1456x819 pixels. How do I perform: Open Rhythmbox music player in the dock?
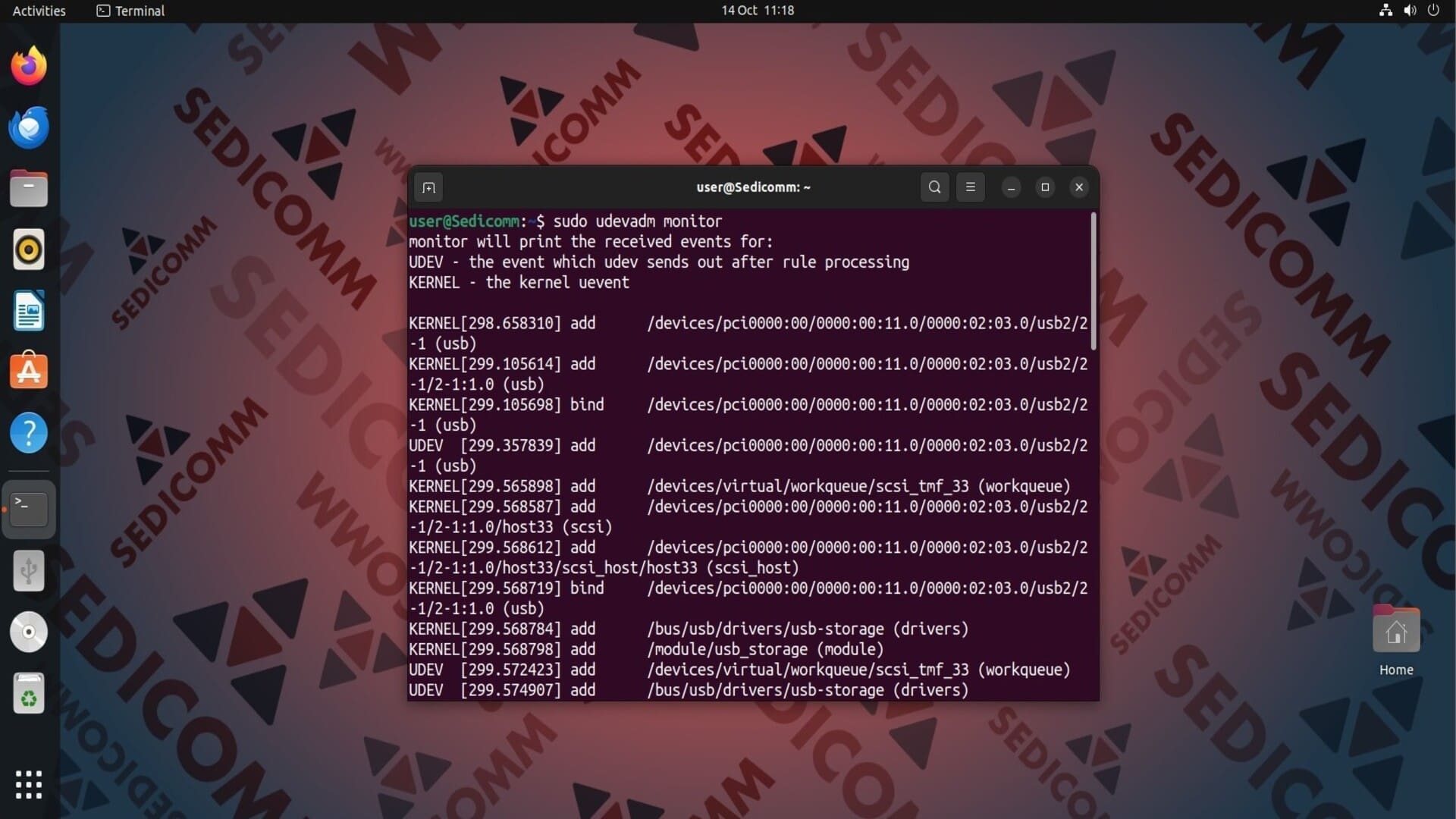[x=29, y=249]
